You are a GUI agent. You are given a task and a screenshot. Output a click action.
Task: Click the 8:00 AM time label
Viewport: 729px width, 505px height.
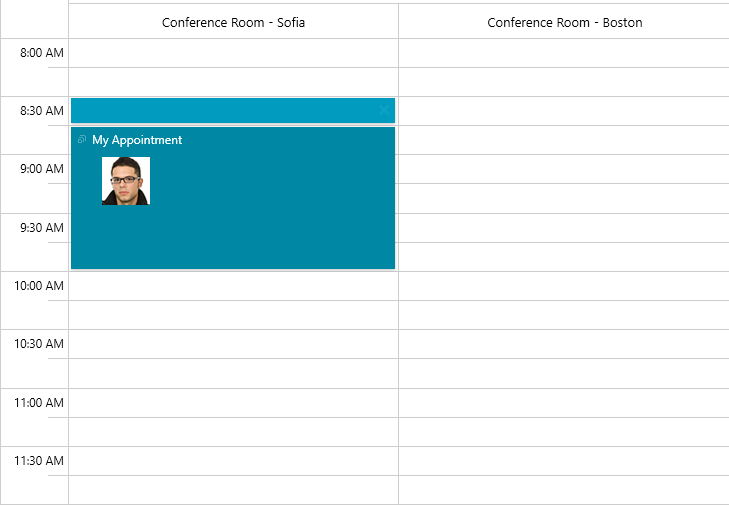coord(42,52)
